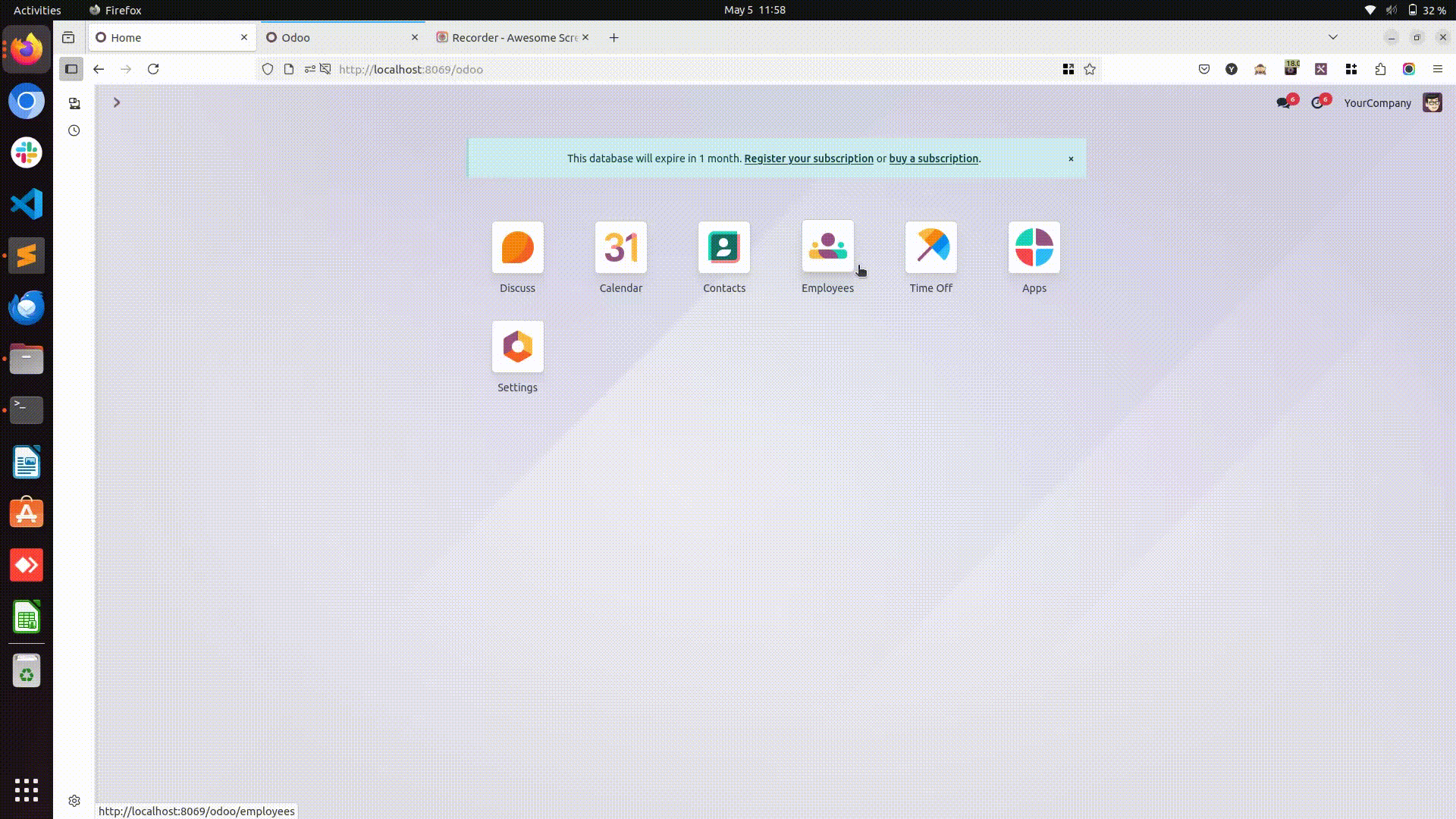The width and height of the screenshot is (1456, 819).
Task: Open Pocket save icon
Action: 1204,69
